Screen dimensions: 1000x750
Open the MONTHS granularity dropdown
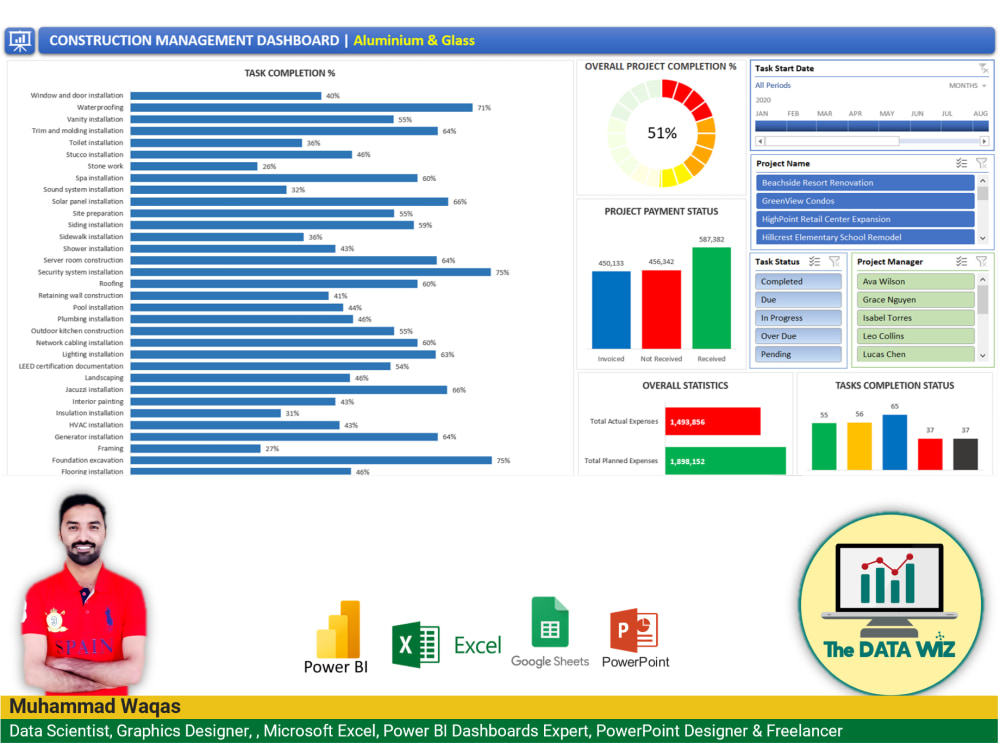coord(967,86)
